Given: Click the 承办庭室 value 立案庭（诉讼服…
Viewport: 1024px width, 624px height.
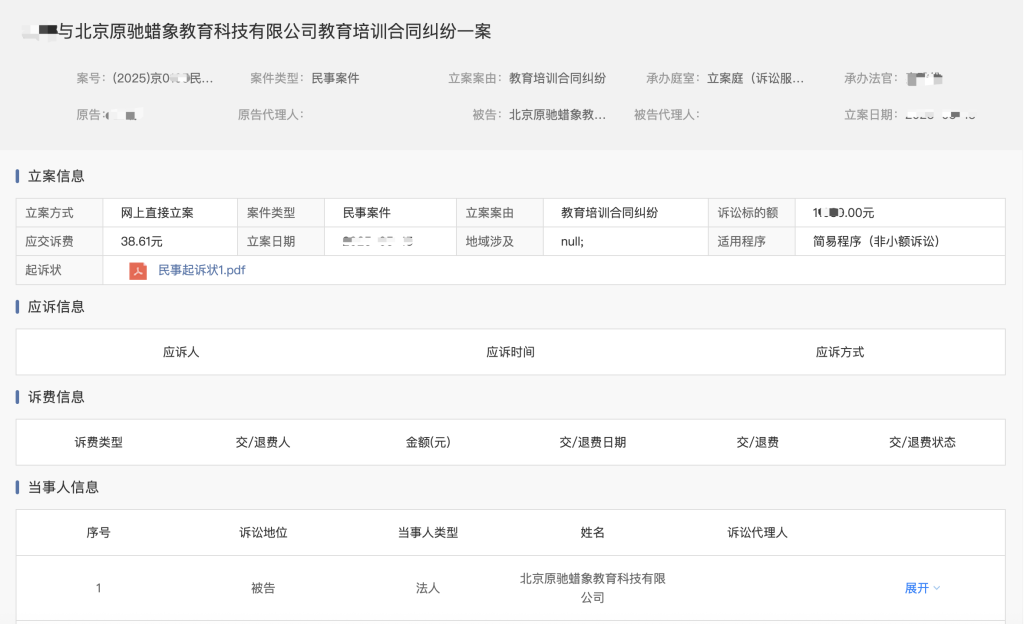Looking at the screenshot, I should pos(756,78).
